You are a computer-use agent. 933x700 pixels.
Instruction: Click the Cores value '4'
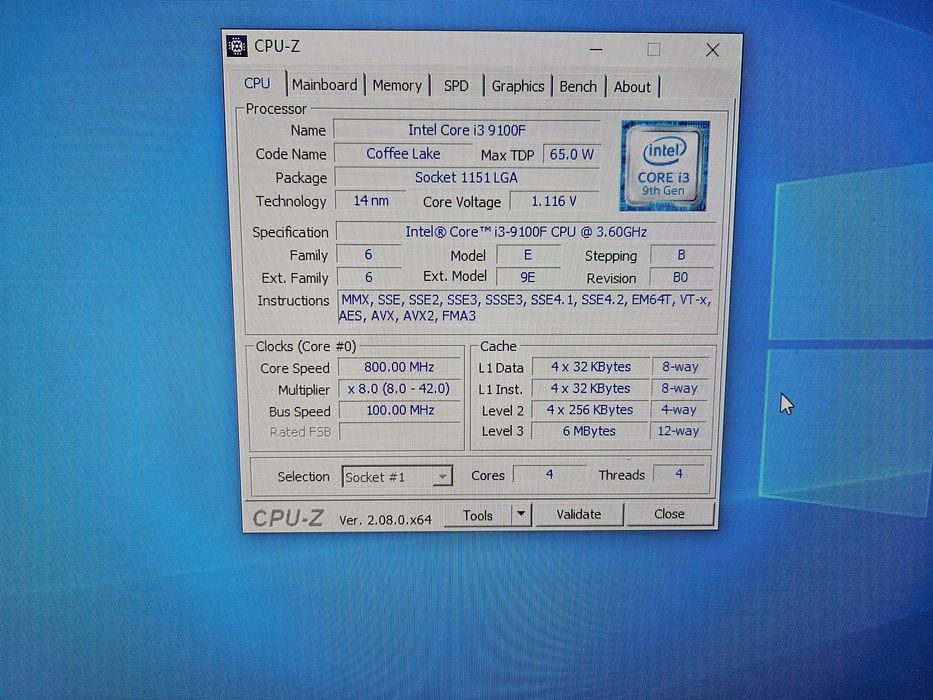(x=549, y=474)
